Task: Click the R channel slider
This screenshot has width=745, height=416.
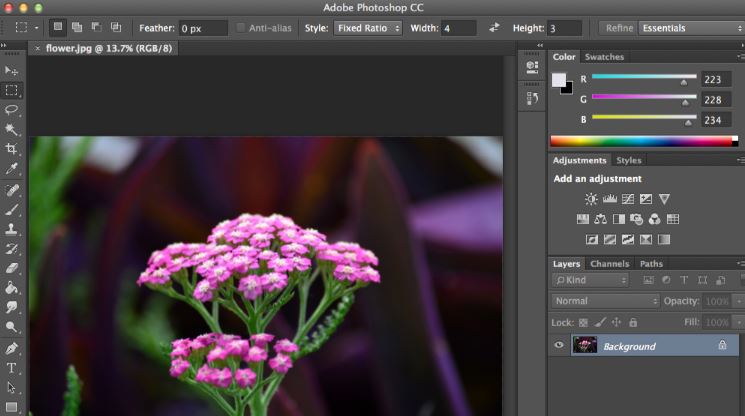Action: [644, 78]
